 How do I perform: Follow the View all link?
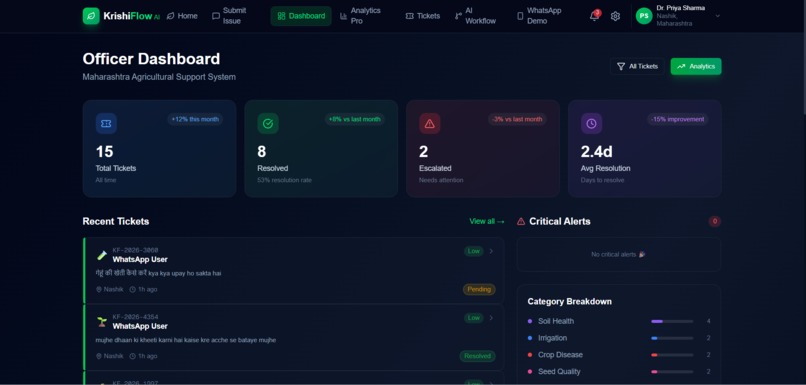[487, 222]
